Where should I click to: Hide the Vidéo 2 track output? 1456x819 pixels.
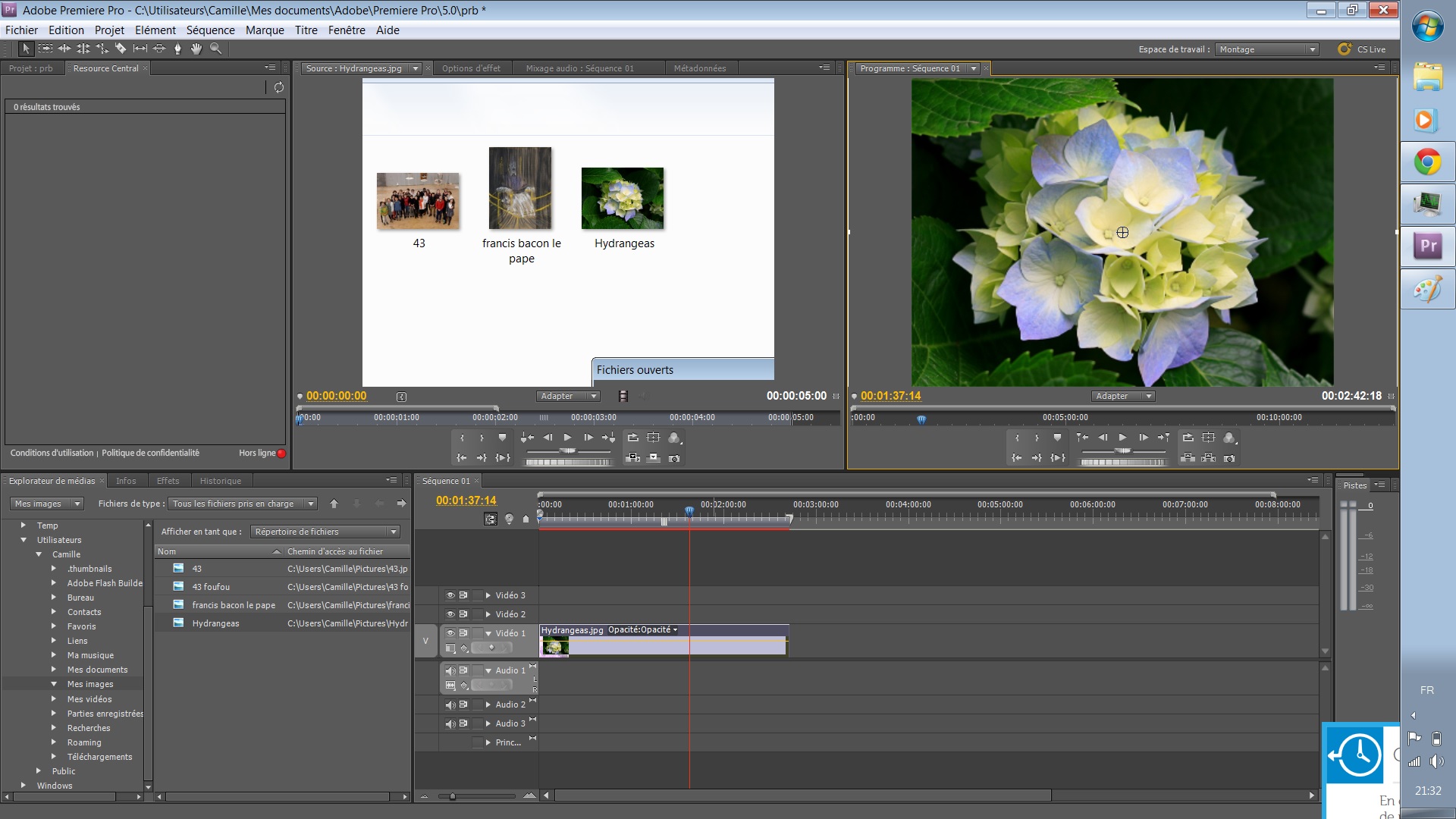pos(450,614)
